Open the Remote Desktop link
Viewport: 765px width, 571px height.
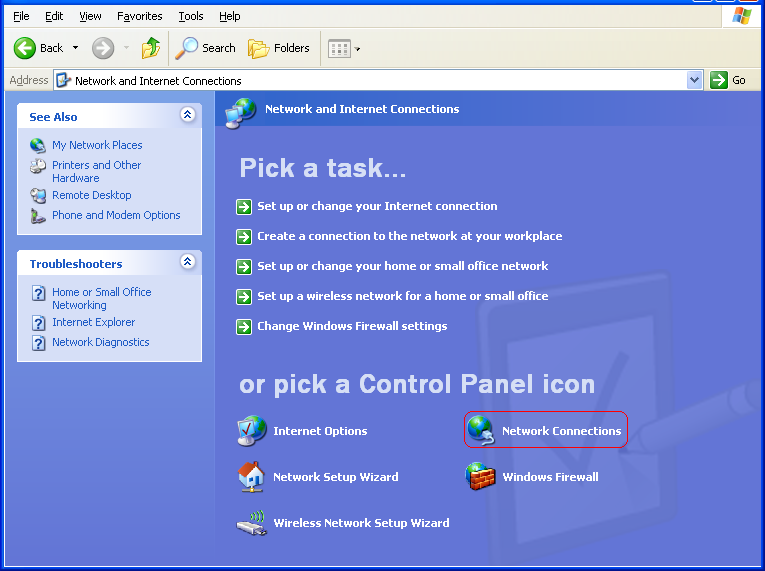tap(92, 195)
